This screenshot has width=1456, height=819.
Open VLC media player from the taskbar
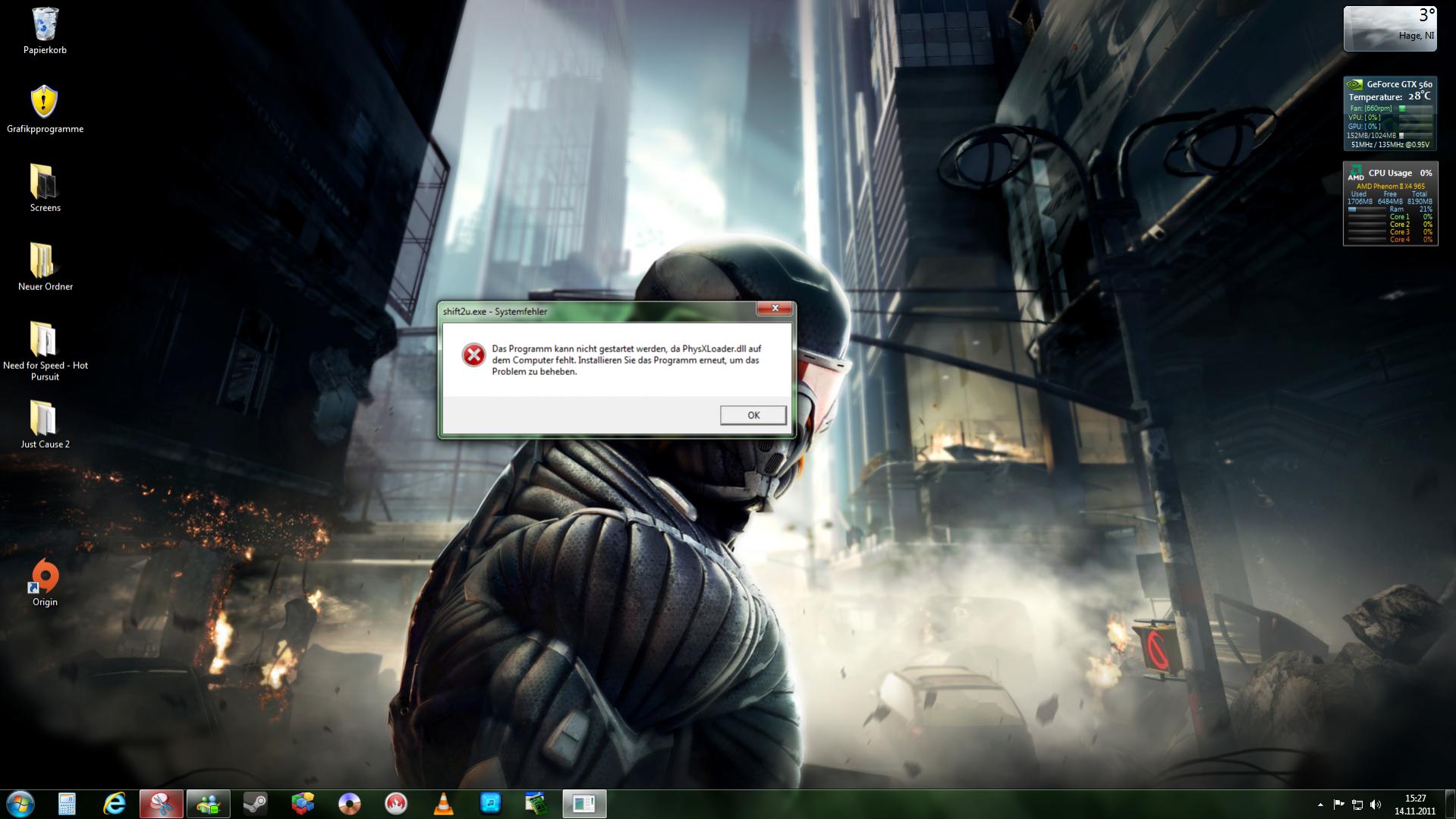pyautogui.click(x=443, y=804)
